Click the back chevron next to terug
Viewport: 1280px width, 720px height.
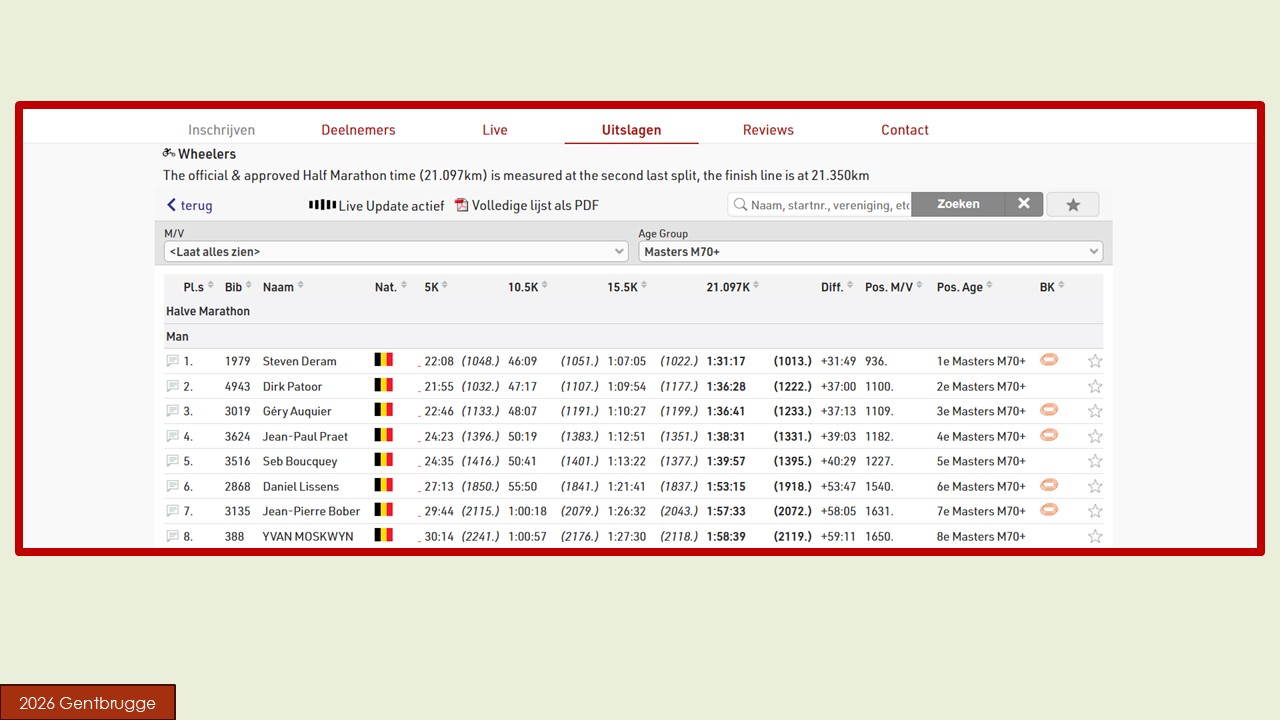point(171,205)
